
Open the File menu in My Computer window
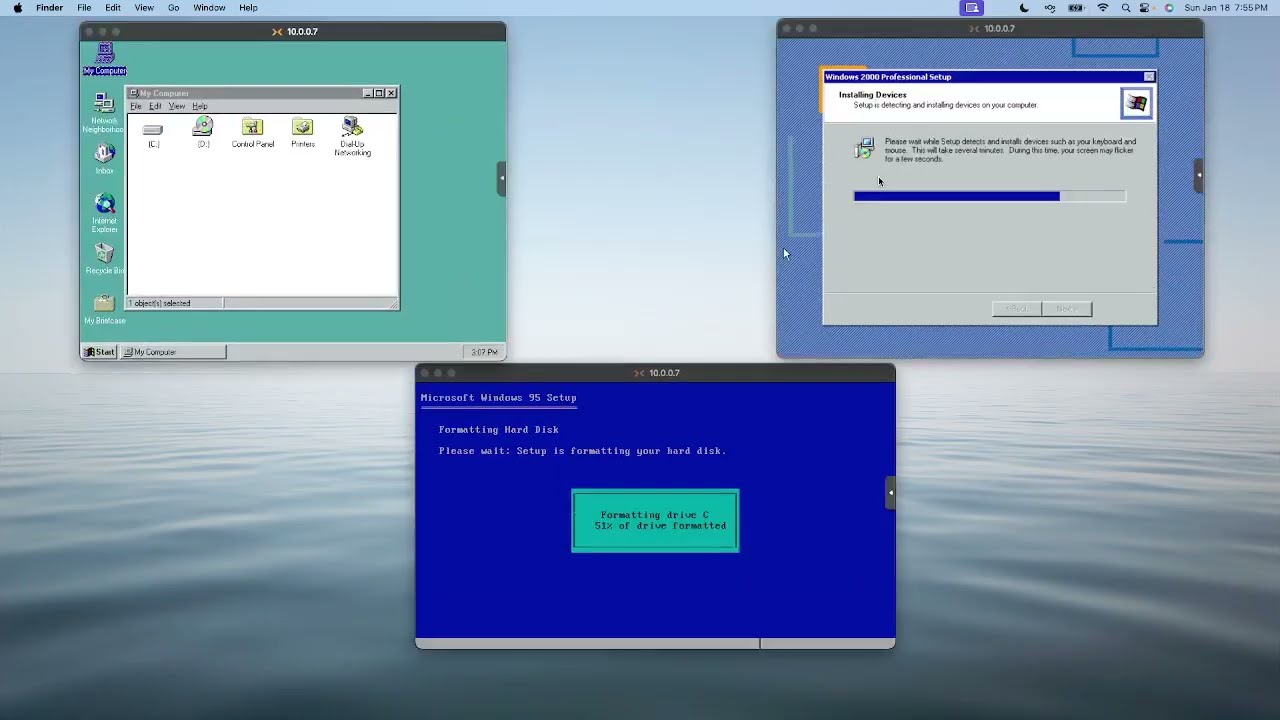point(136,106)
